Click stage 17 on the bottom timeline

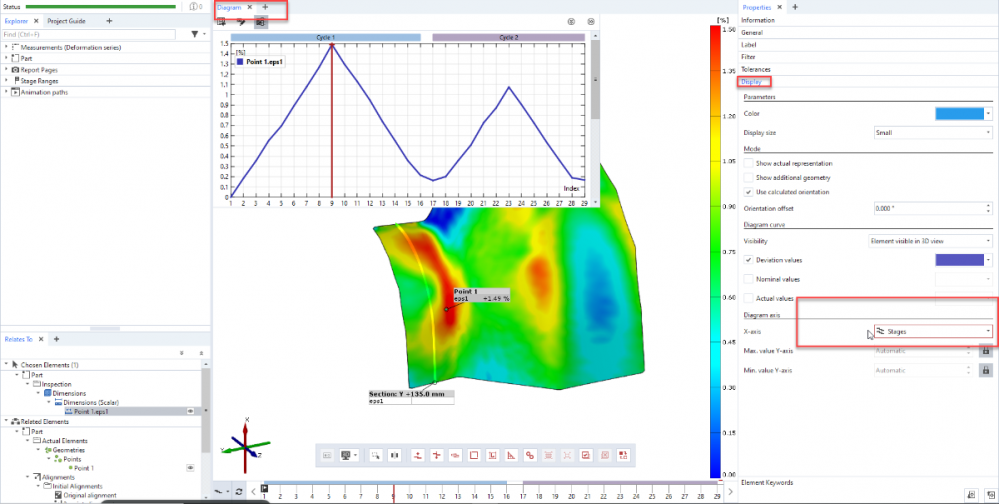(x=523, y=495)
